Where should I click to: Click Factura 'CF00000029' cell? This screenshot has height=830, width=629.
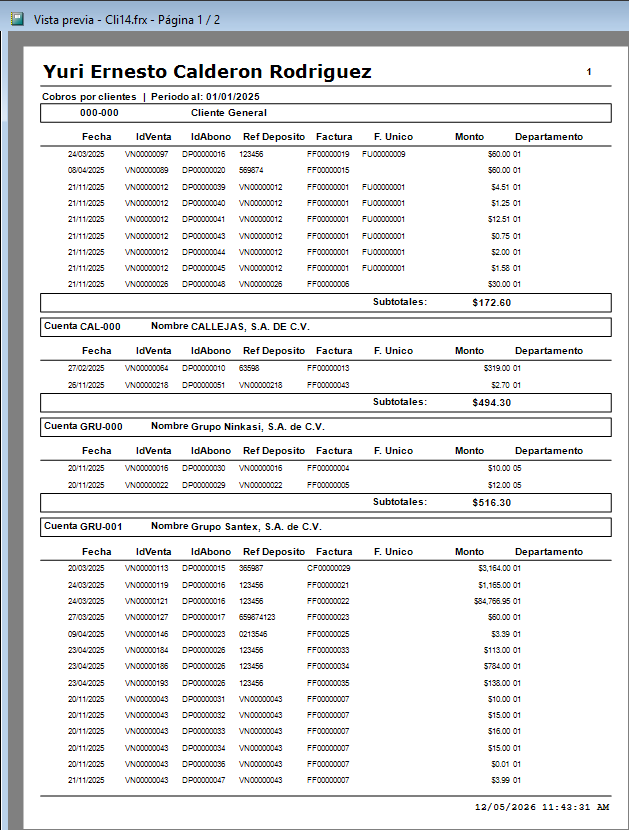click(x=328, y=569)
